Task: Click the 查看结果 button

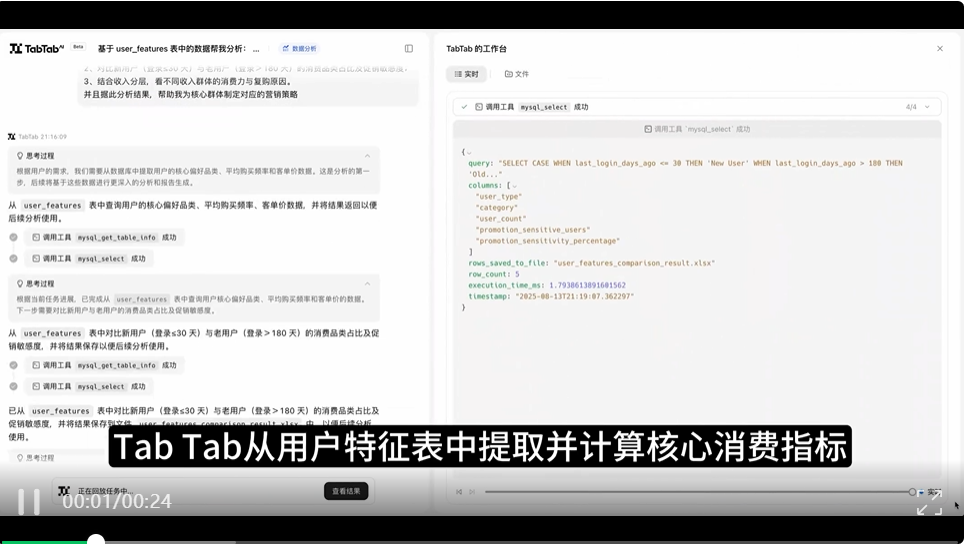Action: (x=346, y=491)
